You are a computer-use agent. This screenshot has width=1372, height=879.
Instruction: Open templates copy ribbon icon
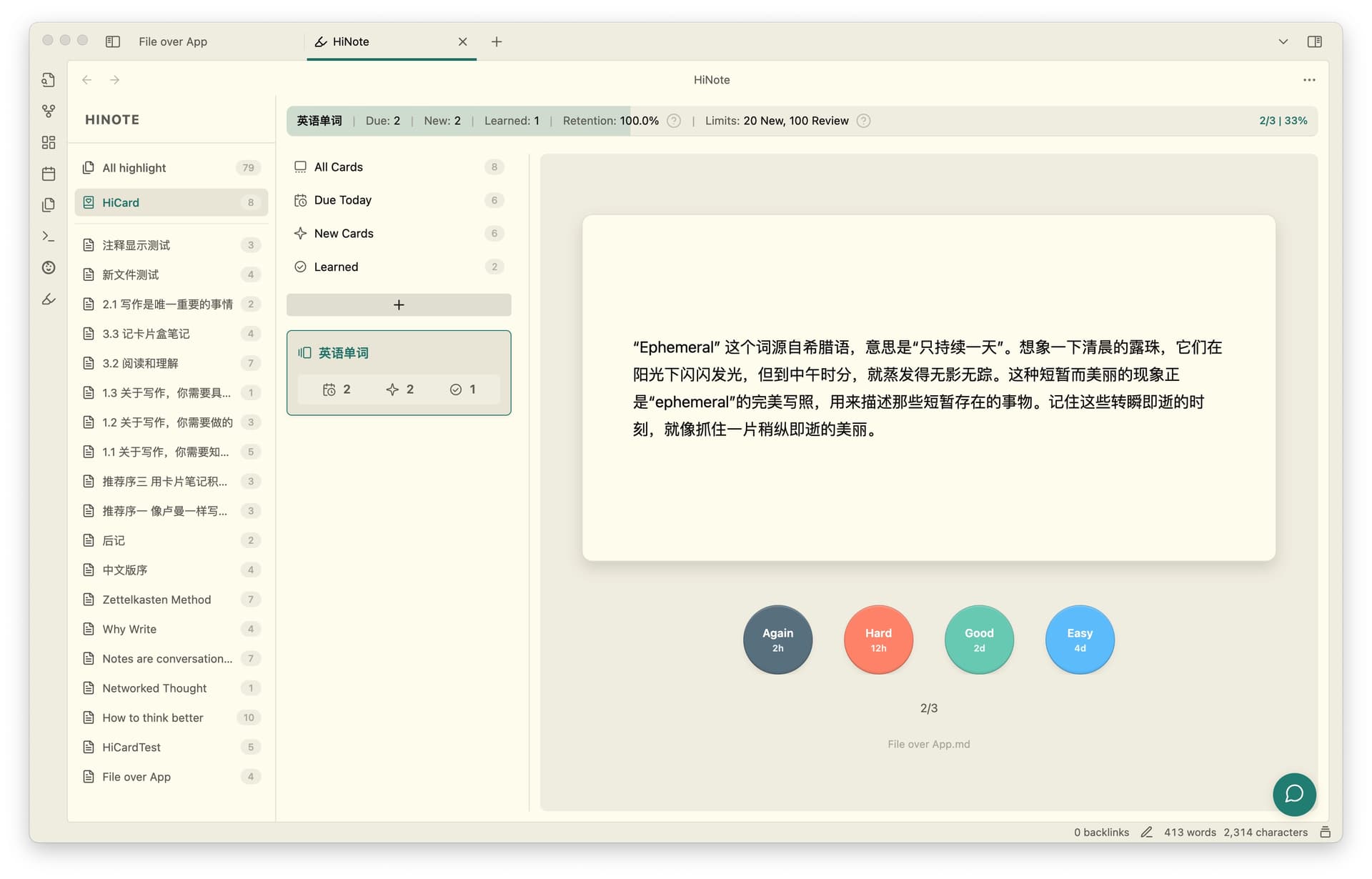point(49,205)
